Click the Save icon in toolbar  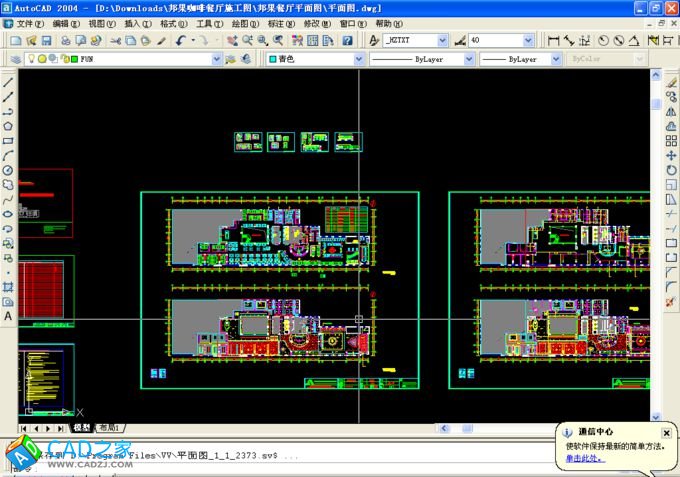[x=46, y=41]
